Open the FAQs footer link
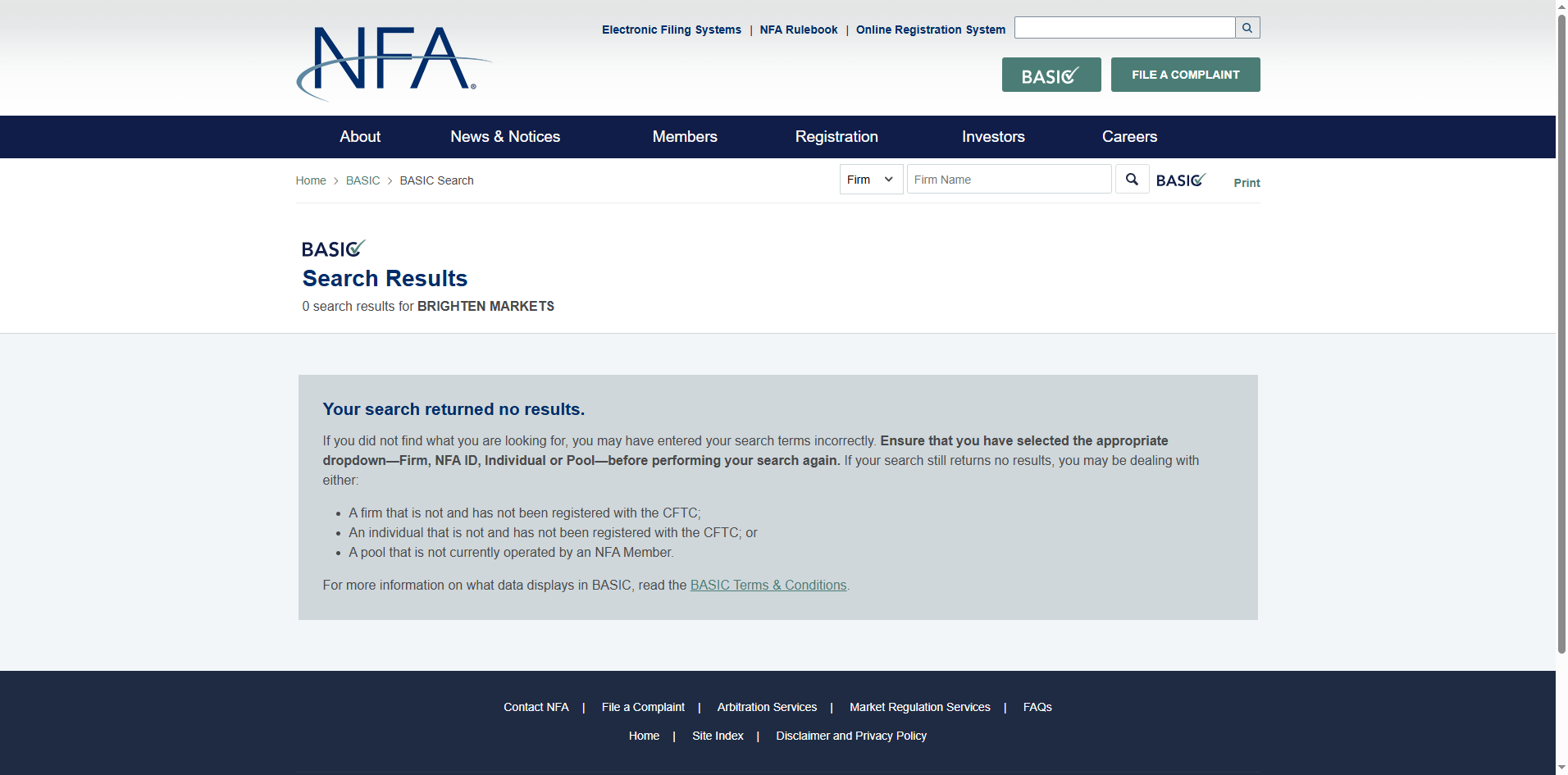Viewport: 1568px width, 775px height. point(1037,707)
